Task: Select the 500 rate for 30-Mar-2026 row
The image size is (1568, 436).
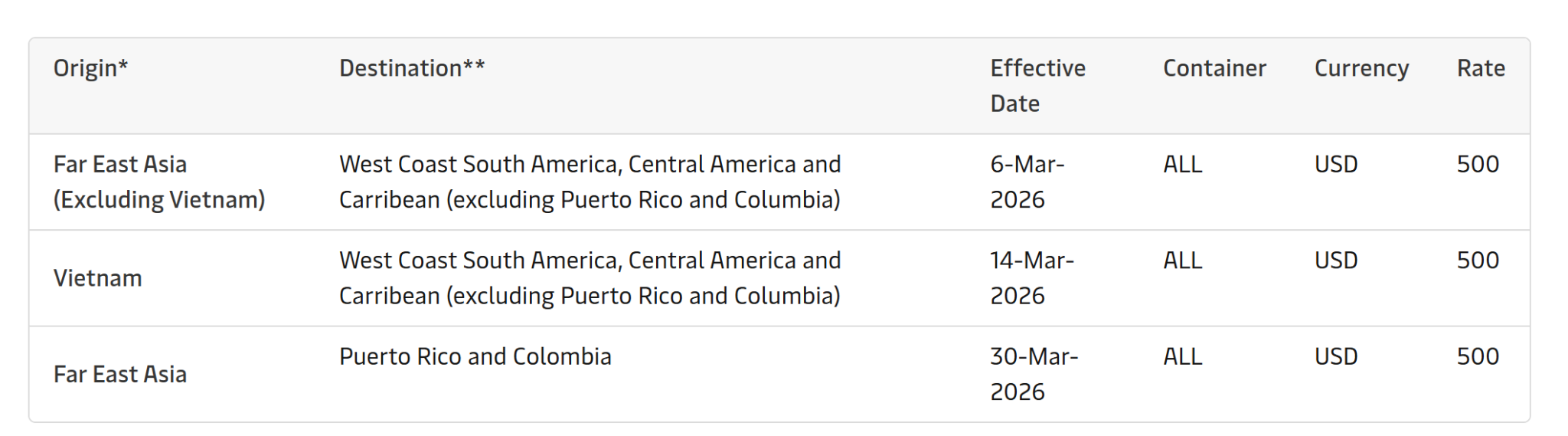Action: [x=1478, y=356]
